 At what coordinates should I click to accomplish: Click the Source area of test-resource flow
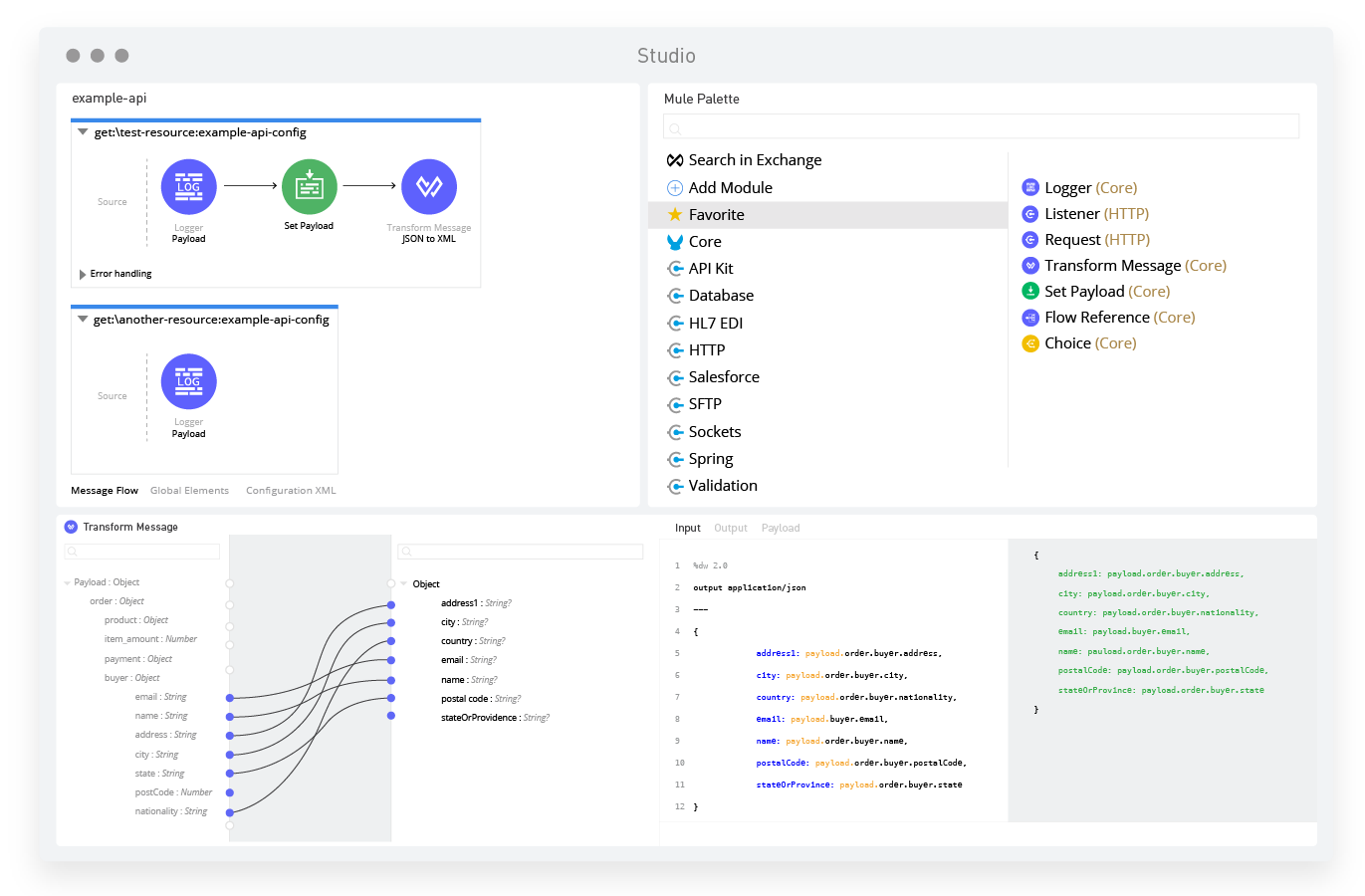click(113, 202)
